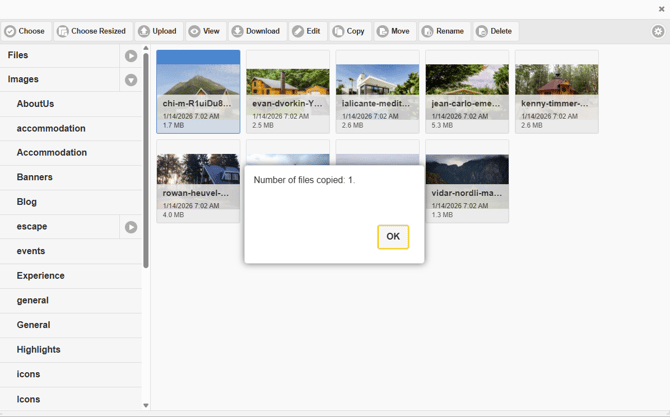670x417 pixels.
Task: Select the chi-m-R1uiDu8 image thumbnail
Action: (x=198, y=92)
